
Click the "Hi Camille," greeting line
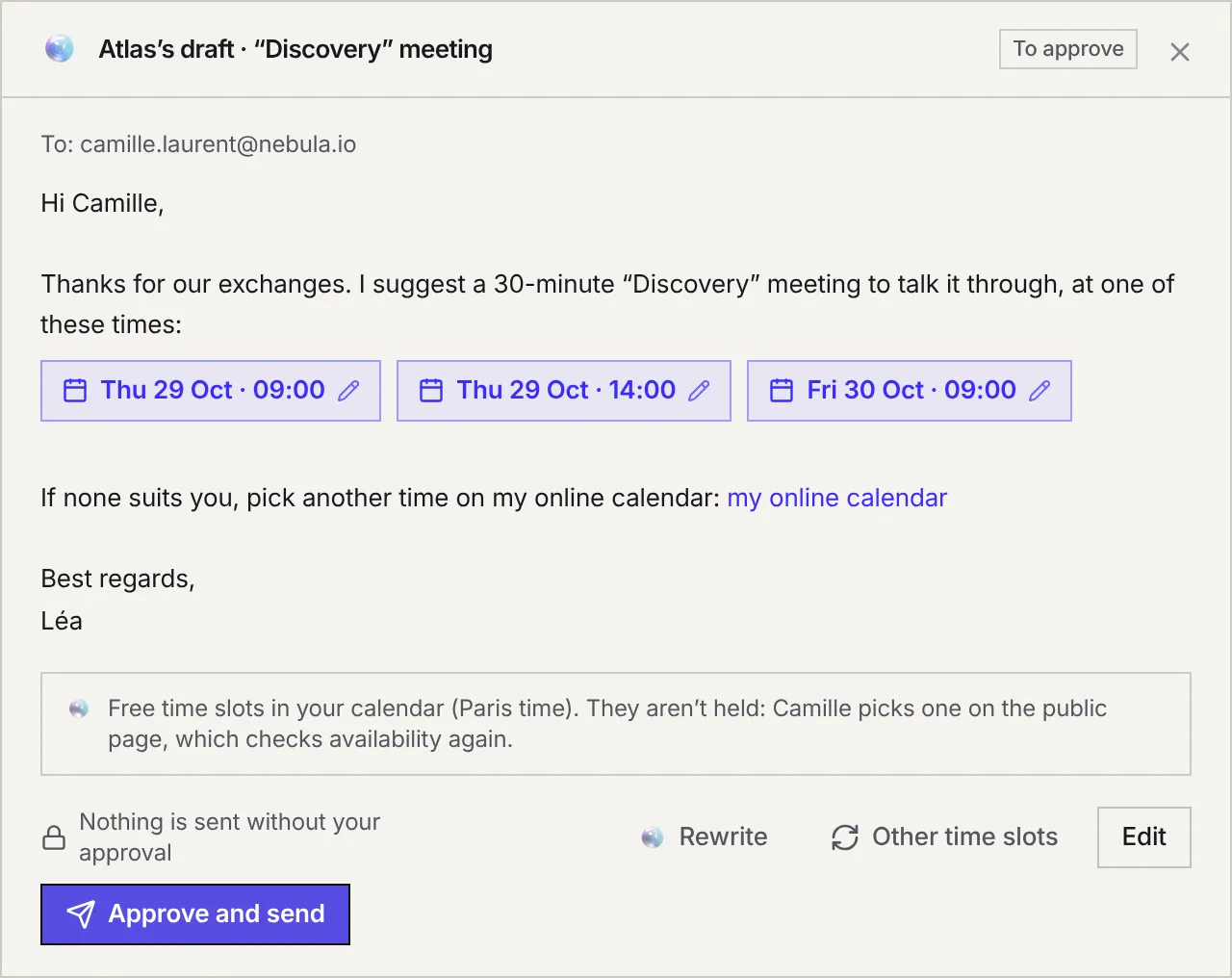point(102,203)
